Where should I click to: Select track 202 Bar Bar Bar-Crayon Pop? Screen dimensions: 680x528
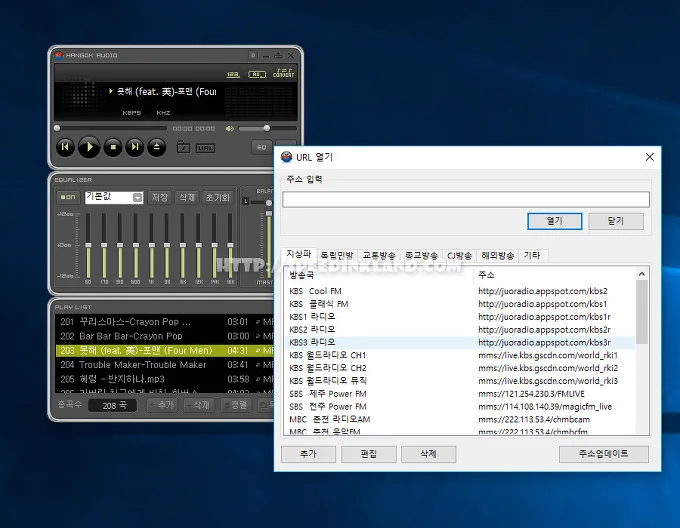(x=165, y=336)
